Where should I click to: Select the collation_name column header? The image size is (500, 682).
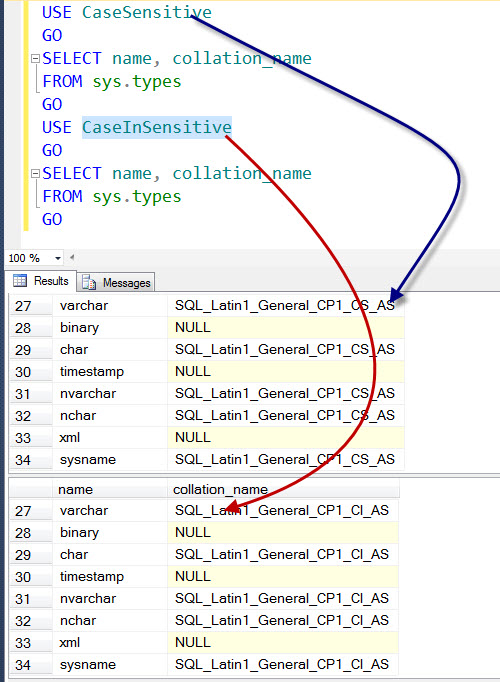pyautogui.click(x=283, y=489)
